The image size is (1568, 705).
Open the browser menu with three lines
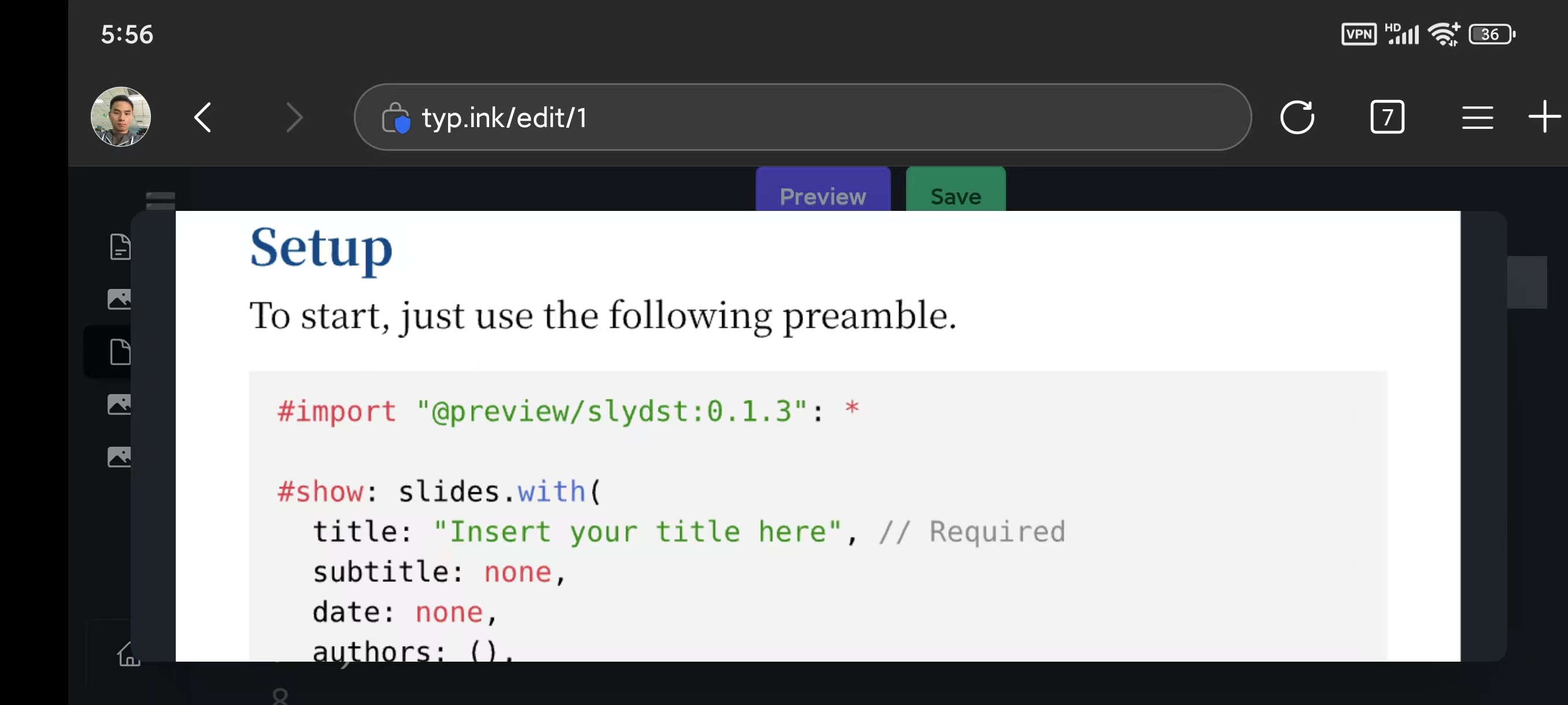pyautogui.click(x=1477, y=117)
